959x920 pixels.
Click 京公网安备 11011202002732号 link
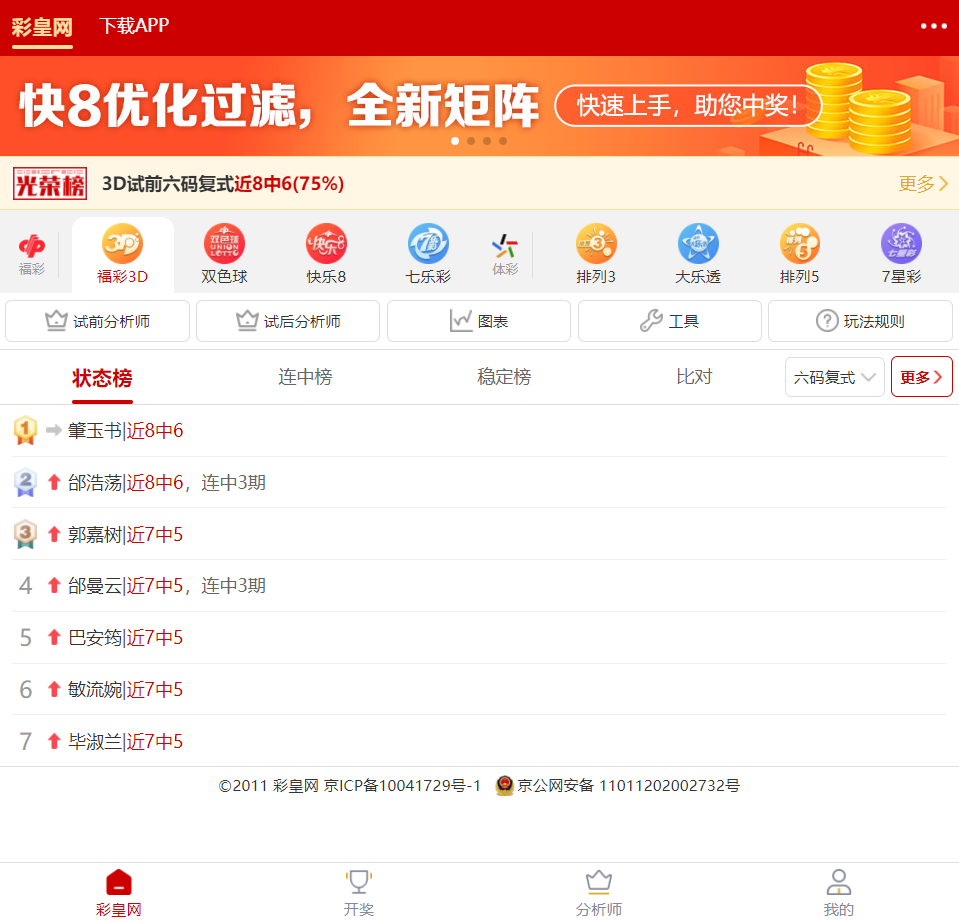click(x=629, y=785)
